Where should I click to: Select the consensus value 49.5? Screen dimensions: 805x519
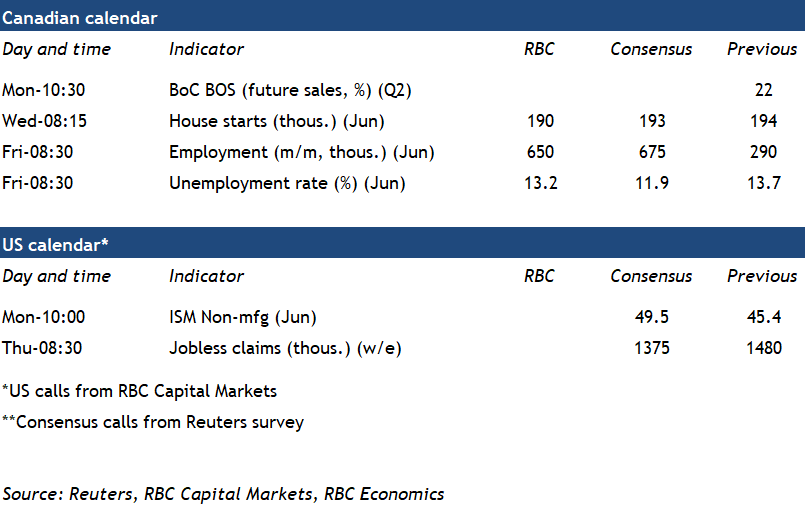coord(650,317)
